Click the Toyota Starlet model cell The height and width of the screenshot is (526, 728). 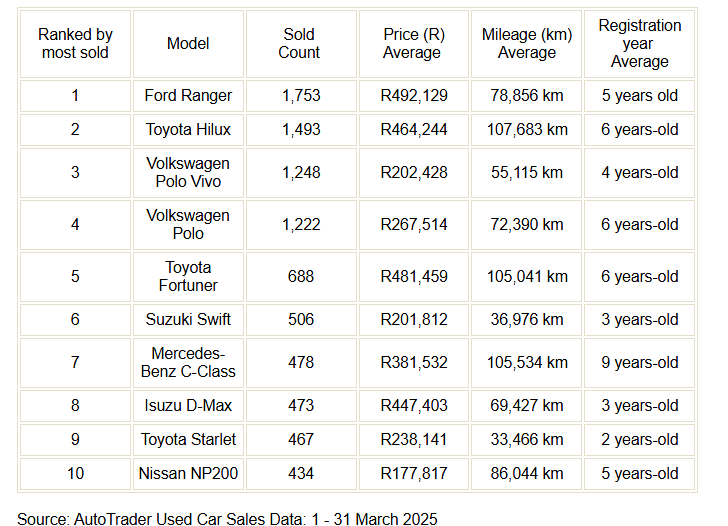[x=188, y=440]
